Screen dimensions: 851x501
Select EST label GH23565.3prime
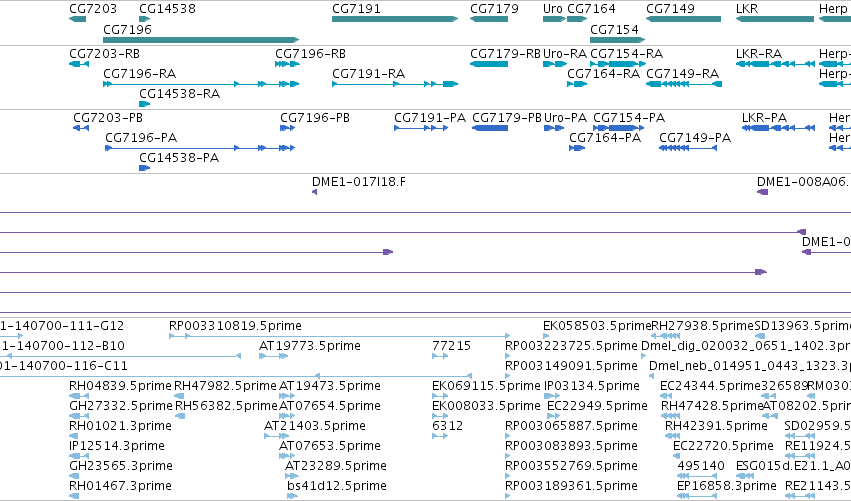click(120, 466)
